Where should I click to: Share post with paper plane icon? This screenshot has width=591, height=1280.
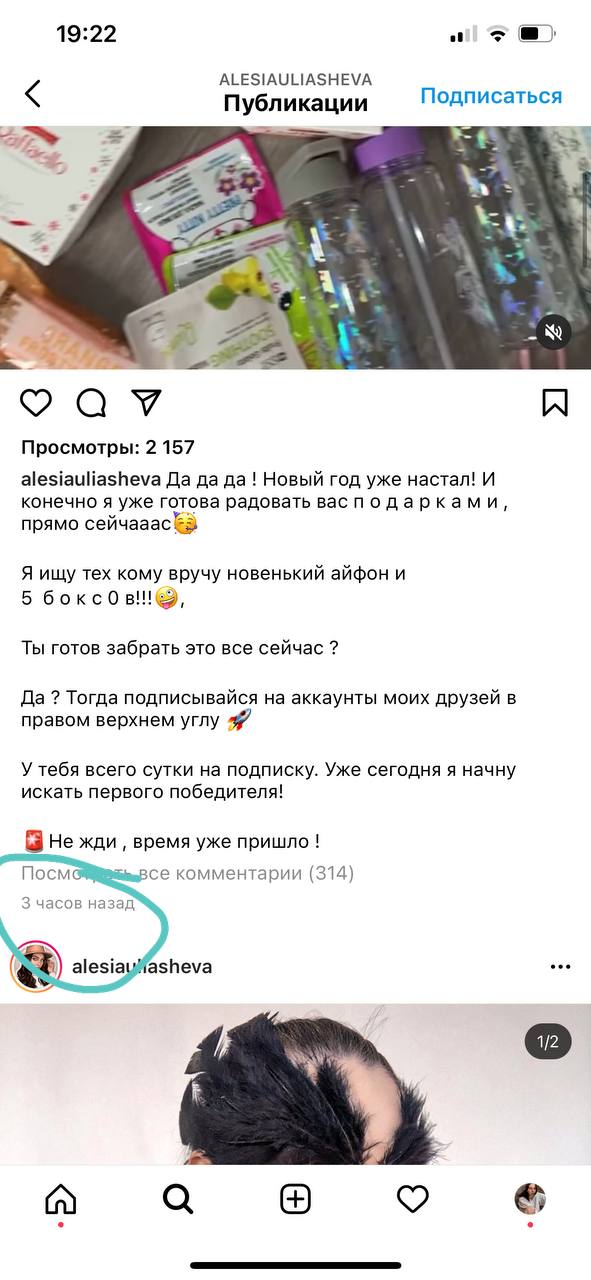point(147,402)
